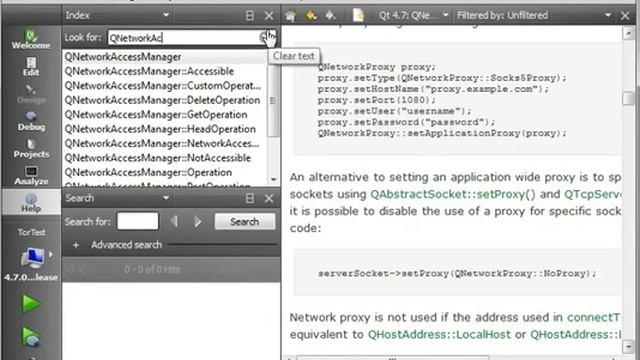Click in the Search for input field
This screenshot has width=640, height=360.
138,221
